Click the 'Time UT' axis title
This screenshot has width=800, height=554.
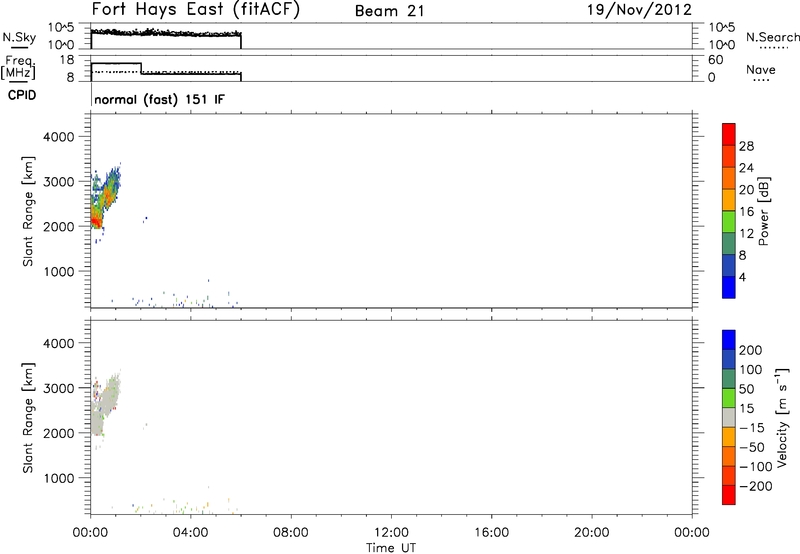pos(391,548)
